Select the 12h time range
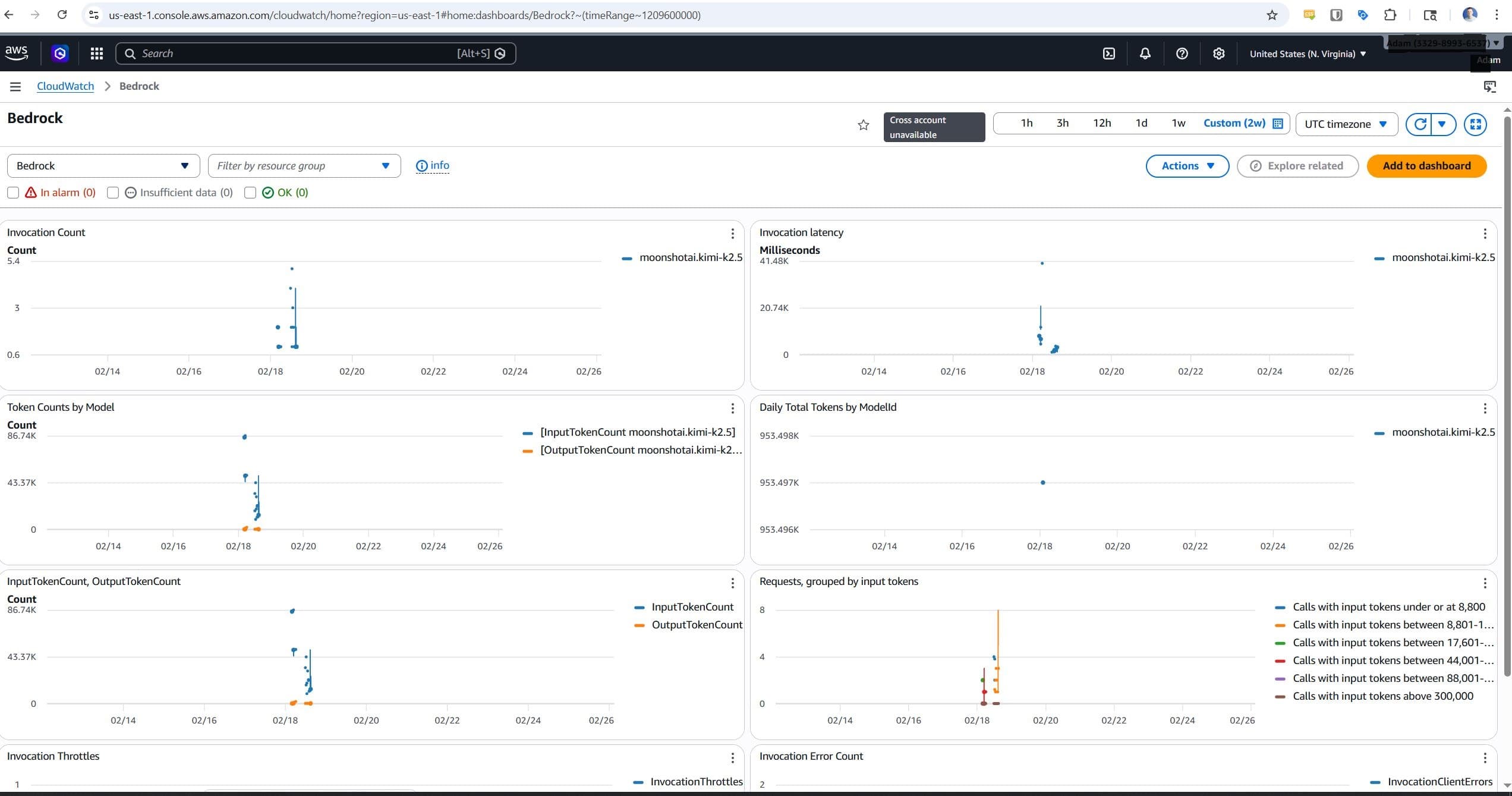This screenshot has width=1512, height=796. click(x=1101, y=123)
